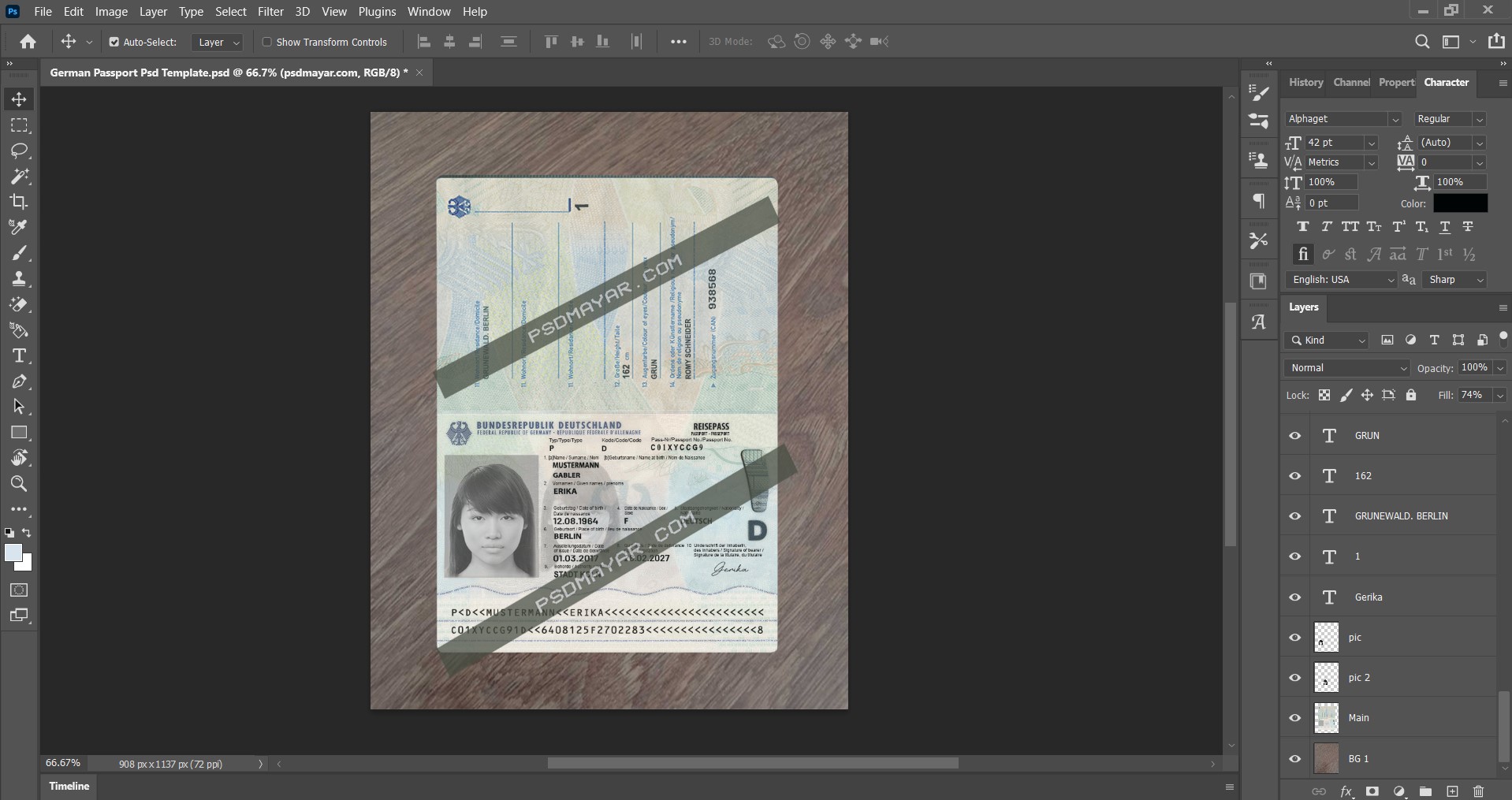Hide the GRUN text layer
The width and height of the screenshot is (1512, 800).
coord(1295,436)
